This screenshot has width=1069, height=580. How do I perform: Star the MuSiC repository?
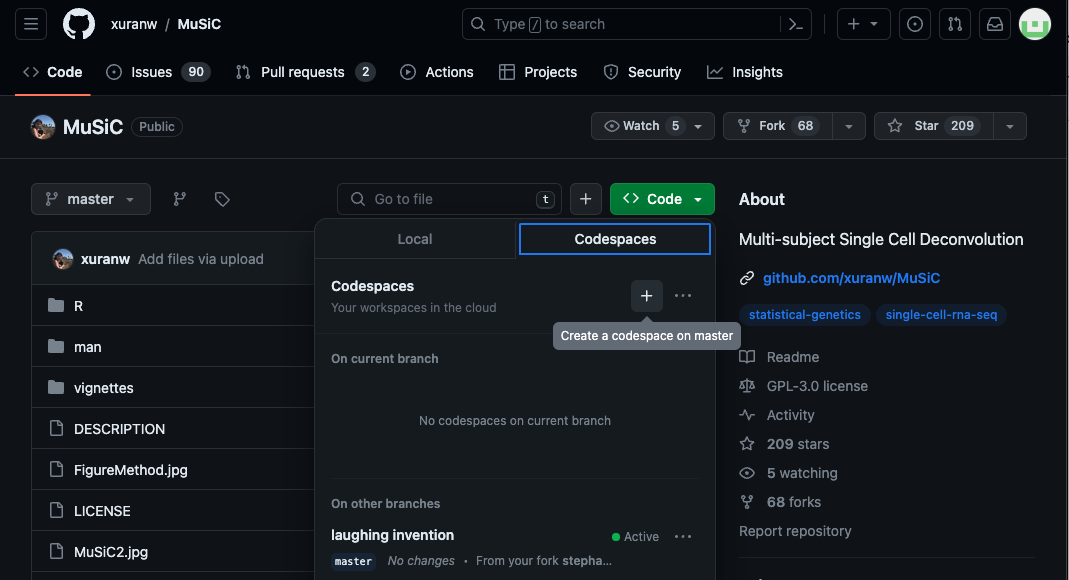point(933,126)
